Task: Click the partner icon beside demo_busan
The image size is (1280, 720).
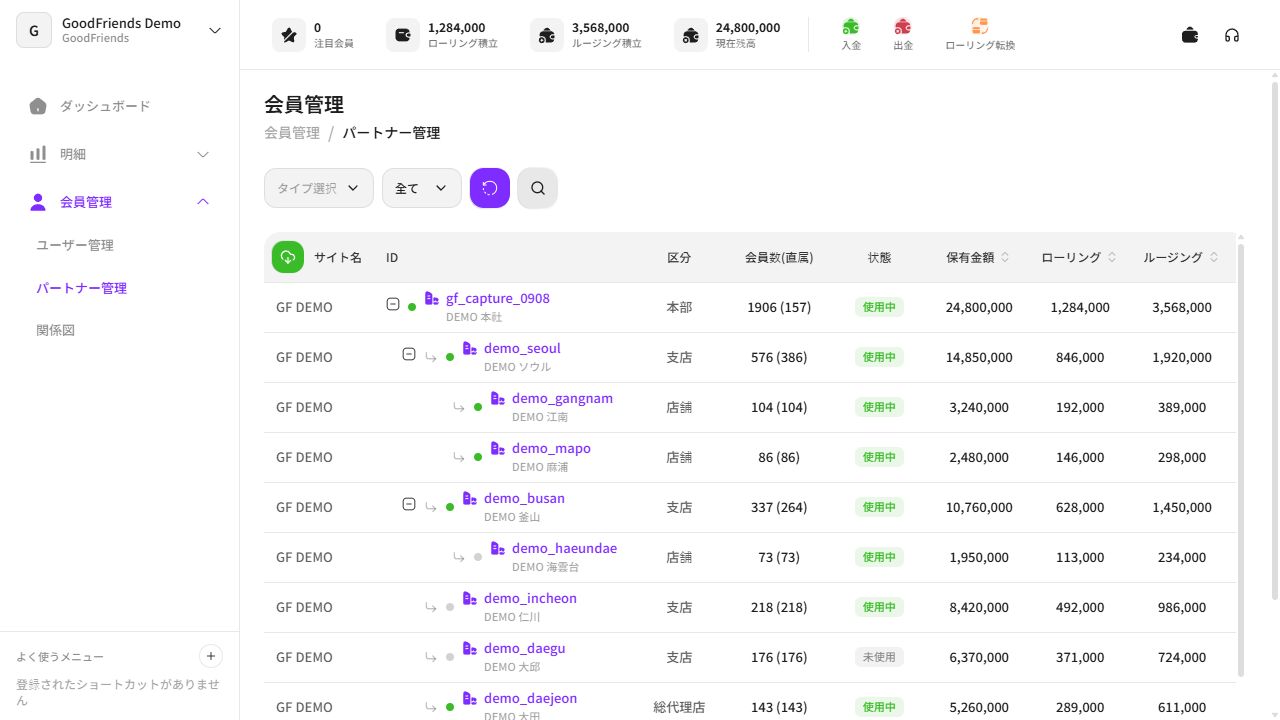Action: point(470,498)
